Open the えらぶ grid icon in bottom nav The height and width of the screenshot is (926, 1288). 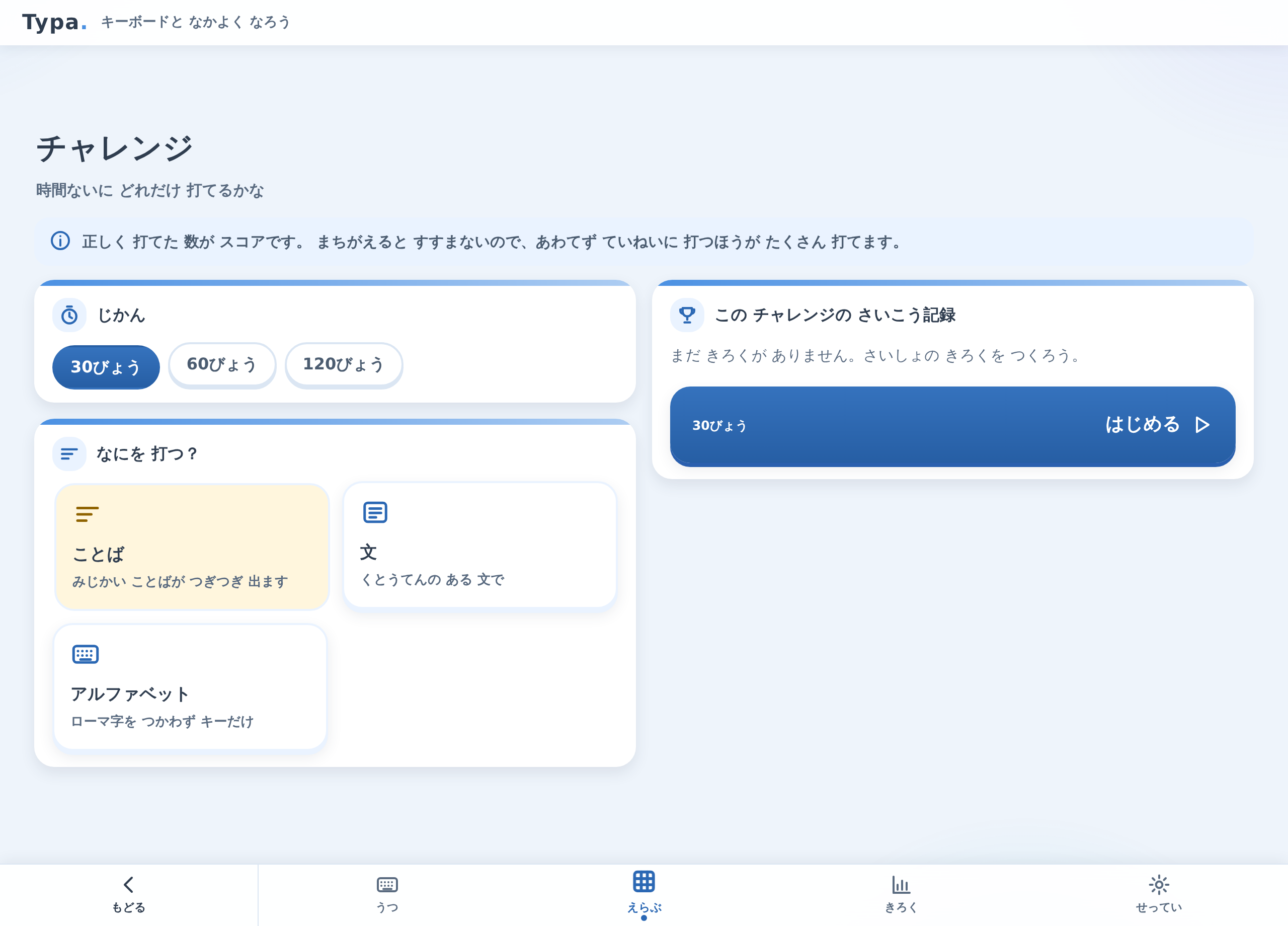(644, 882)
